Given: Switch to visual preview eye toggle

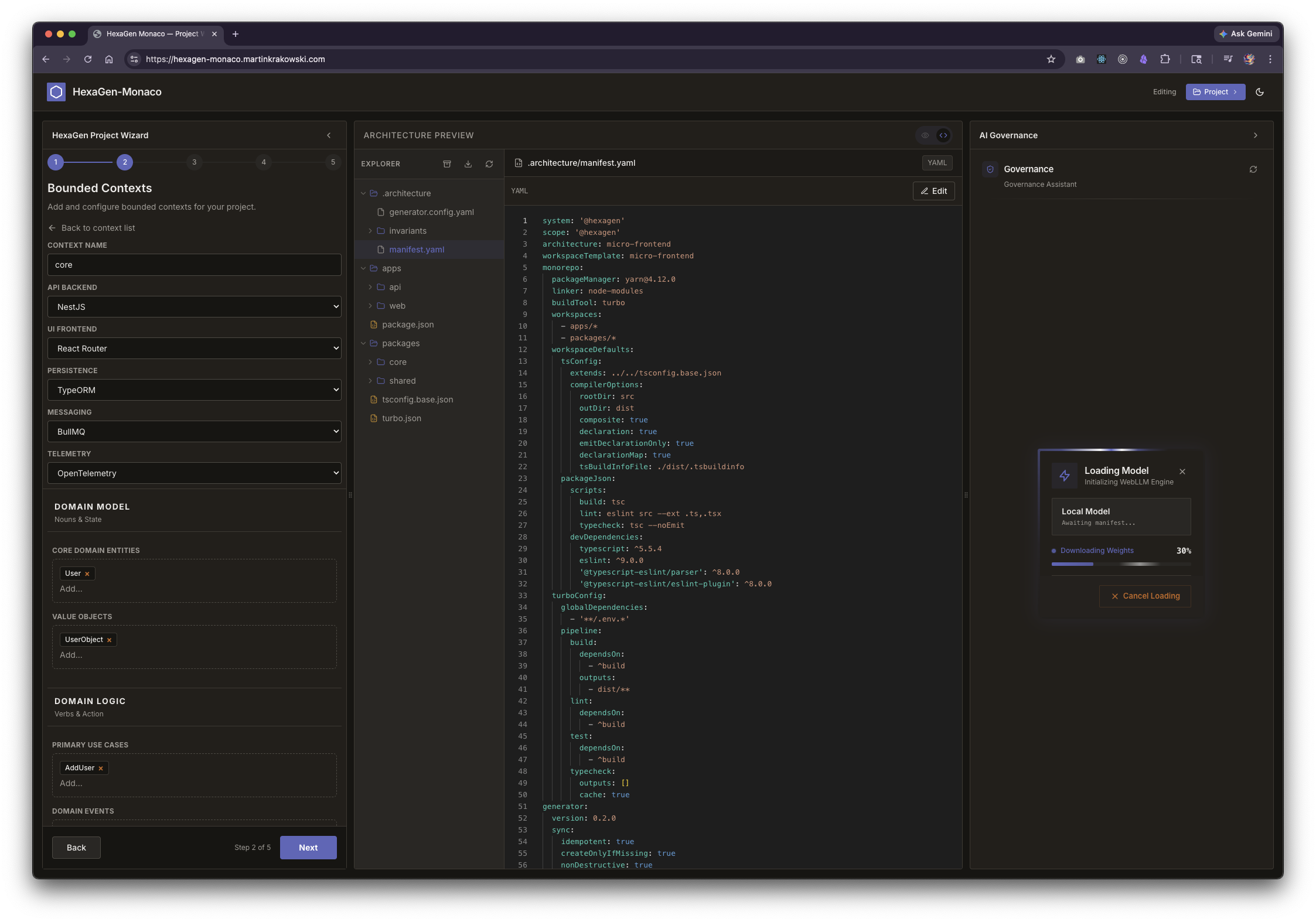Looking at the screenshot, I should coord(925,135).
